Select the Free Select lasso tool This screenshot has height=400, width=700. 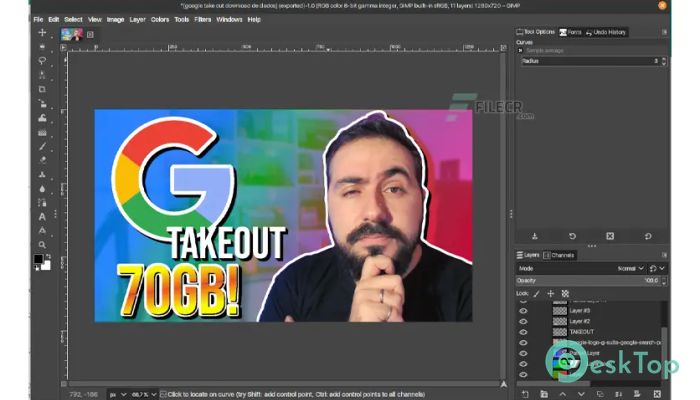click(42, 61)
